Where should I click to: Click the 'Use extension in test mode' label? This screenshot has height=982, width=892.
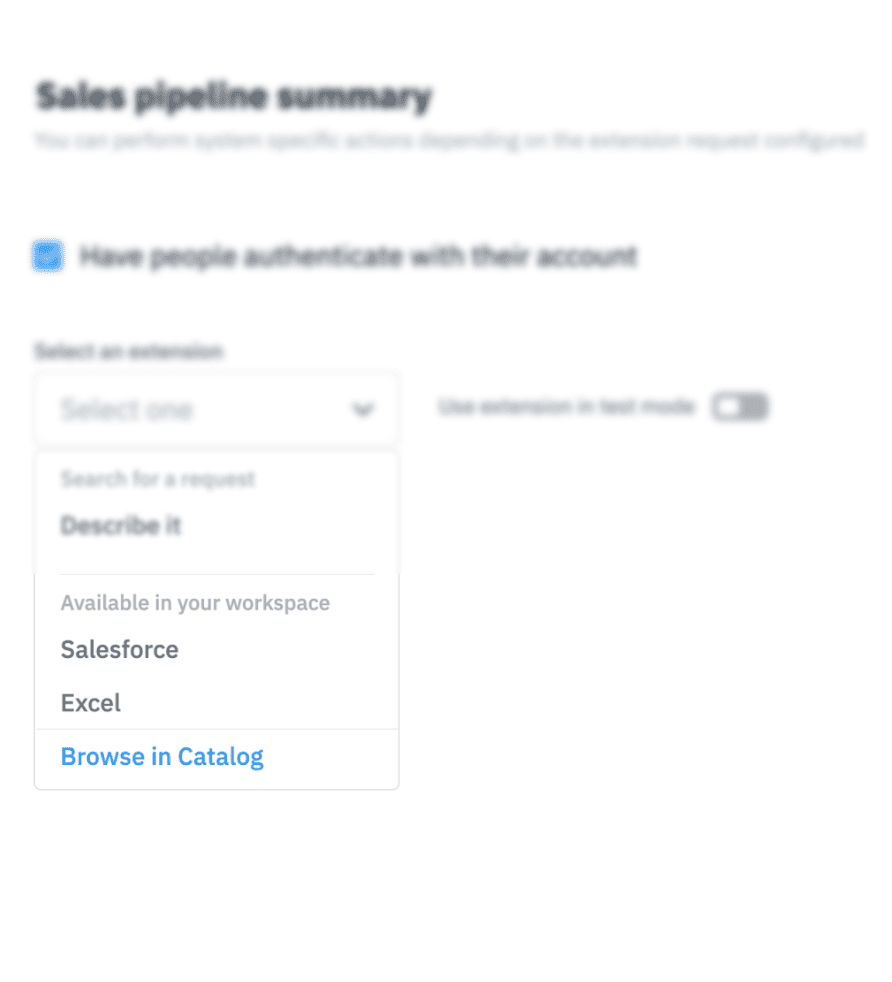coord(566,407)
